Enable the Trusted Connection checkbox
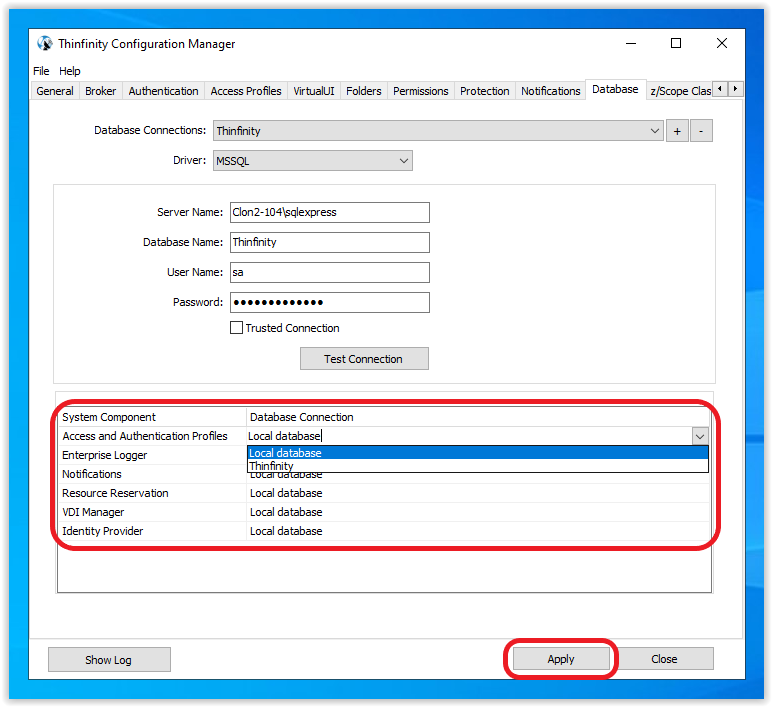Image resolution: width=772 pixels, height=707 pixels. pos(236,328)
